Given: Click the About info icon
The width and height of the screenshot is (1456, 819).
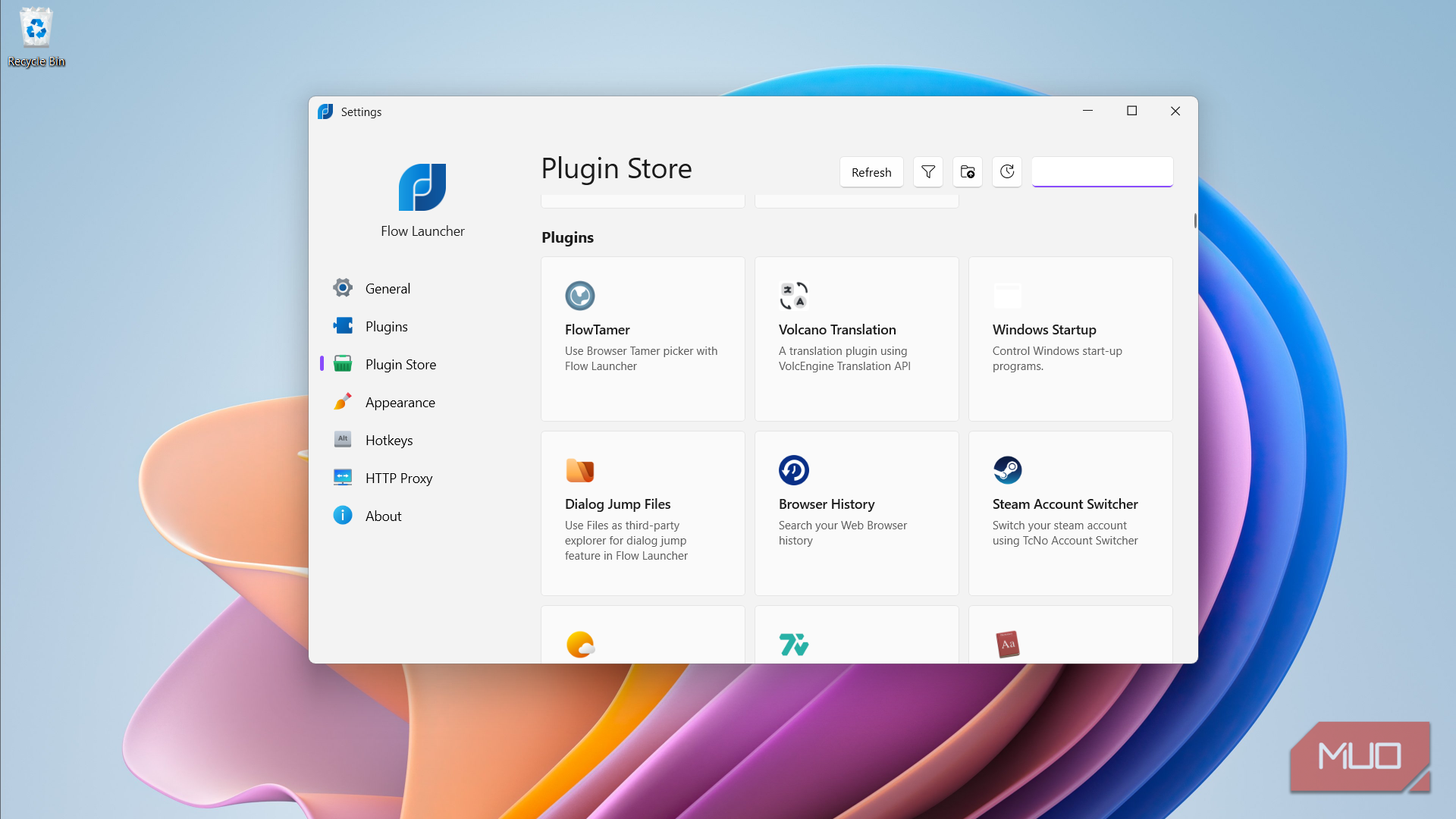Looking at the screenshot, I should click(343, 516).
